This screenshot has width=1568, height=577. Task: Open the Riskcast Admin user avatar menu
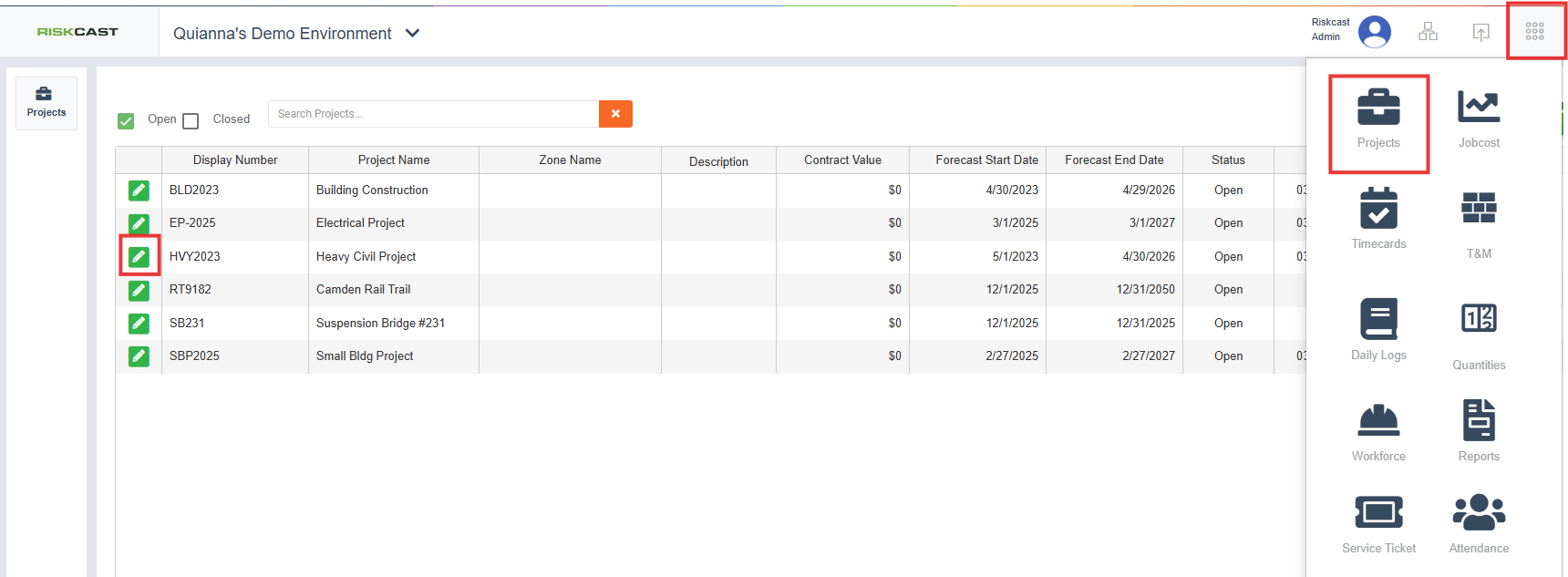[x=1374, y=32]
